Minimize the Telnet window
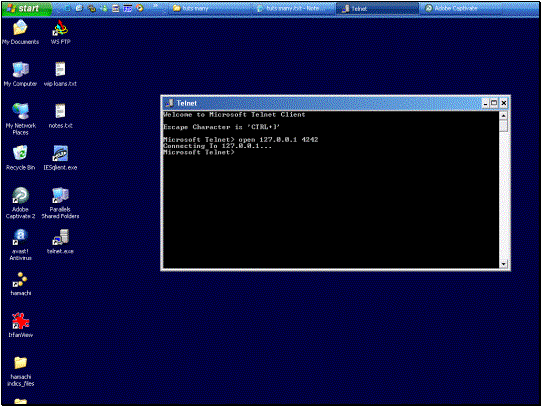Screen dimensions: 541x406 click(485, 103)
